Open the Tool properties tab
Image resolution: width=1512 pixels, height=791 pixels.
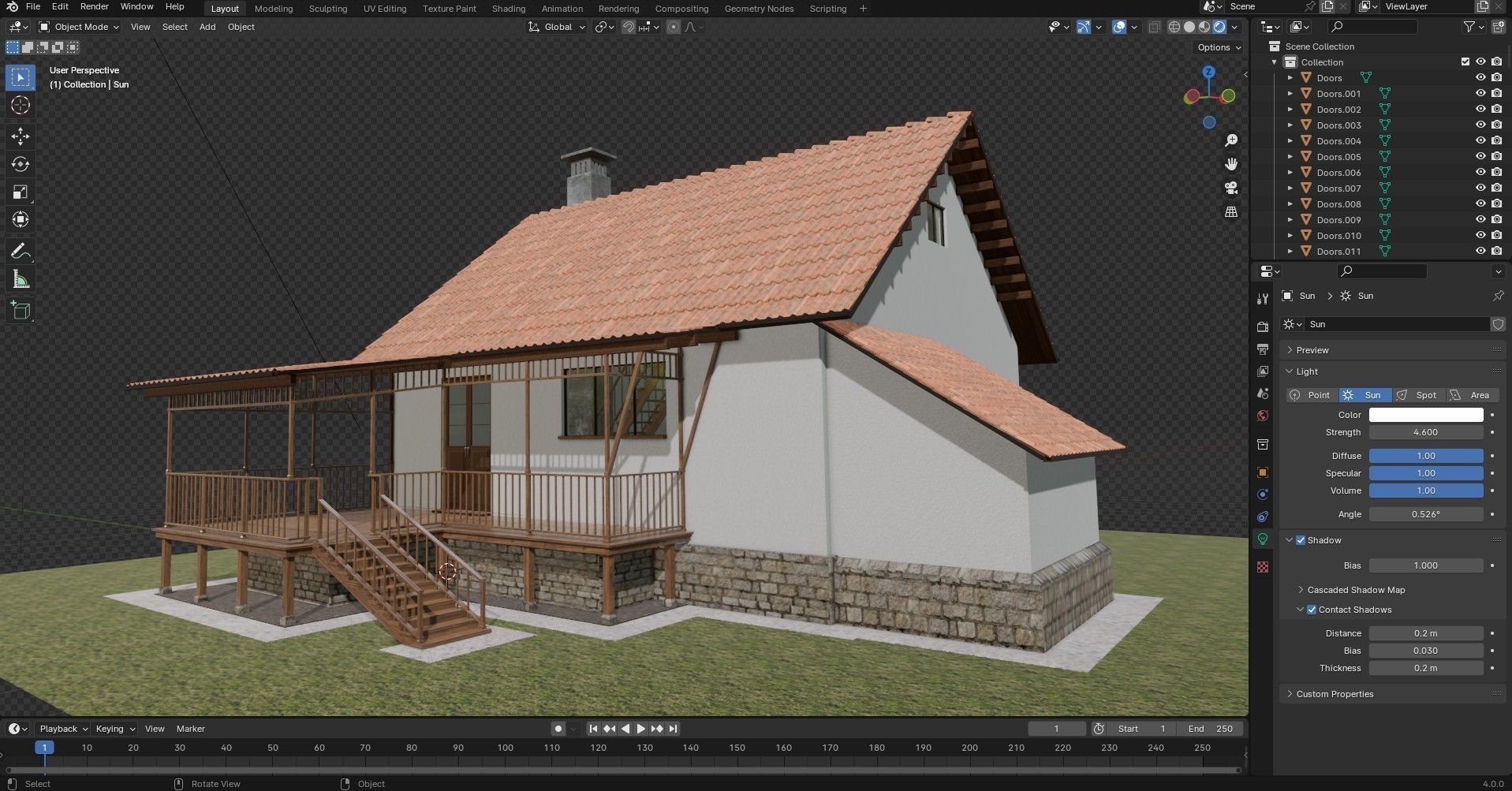[1263, 298]
